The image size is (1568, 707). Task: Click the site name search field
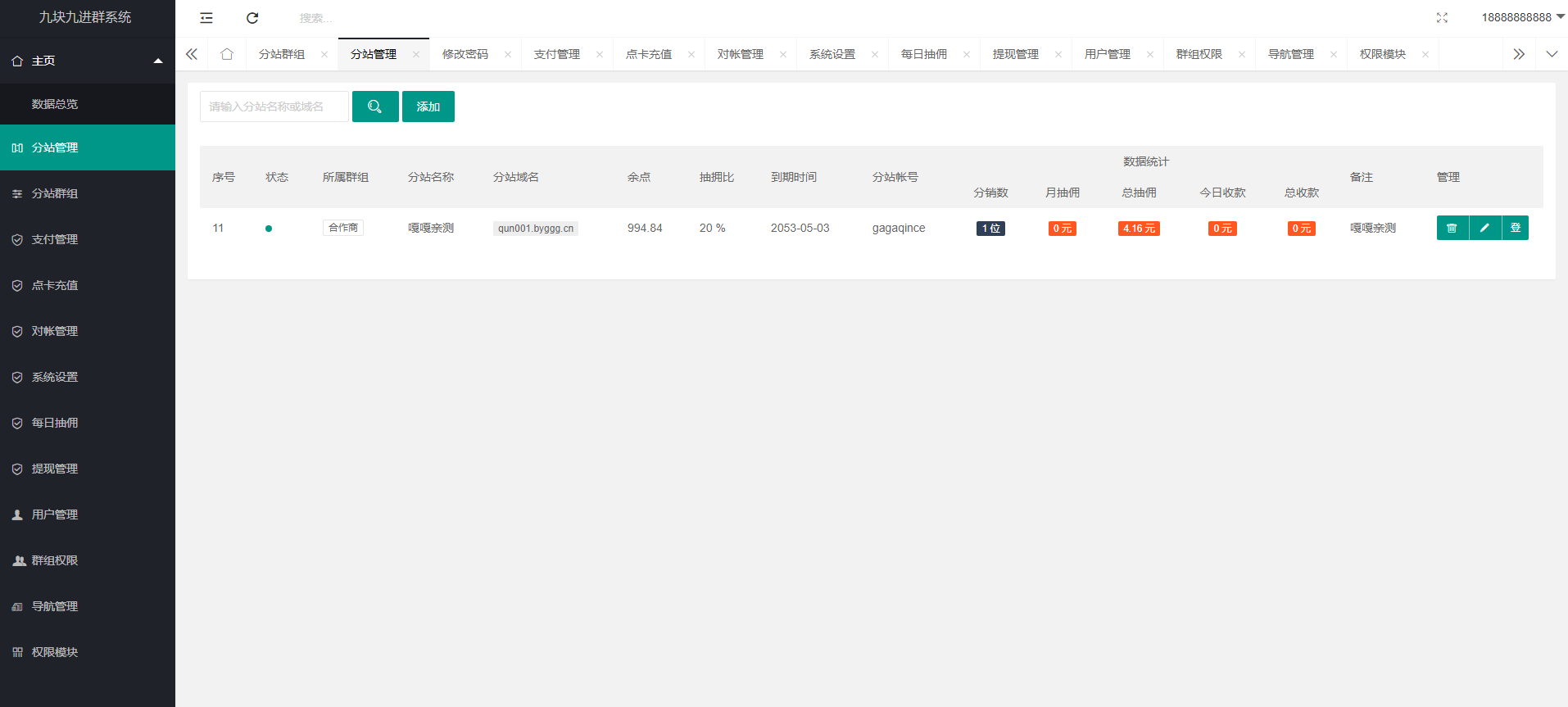274,107
